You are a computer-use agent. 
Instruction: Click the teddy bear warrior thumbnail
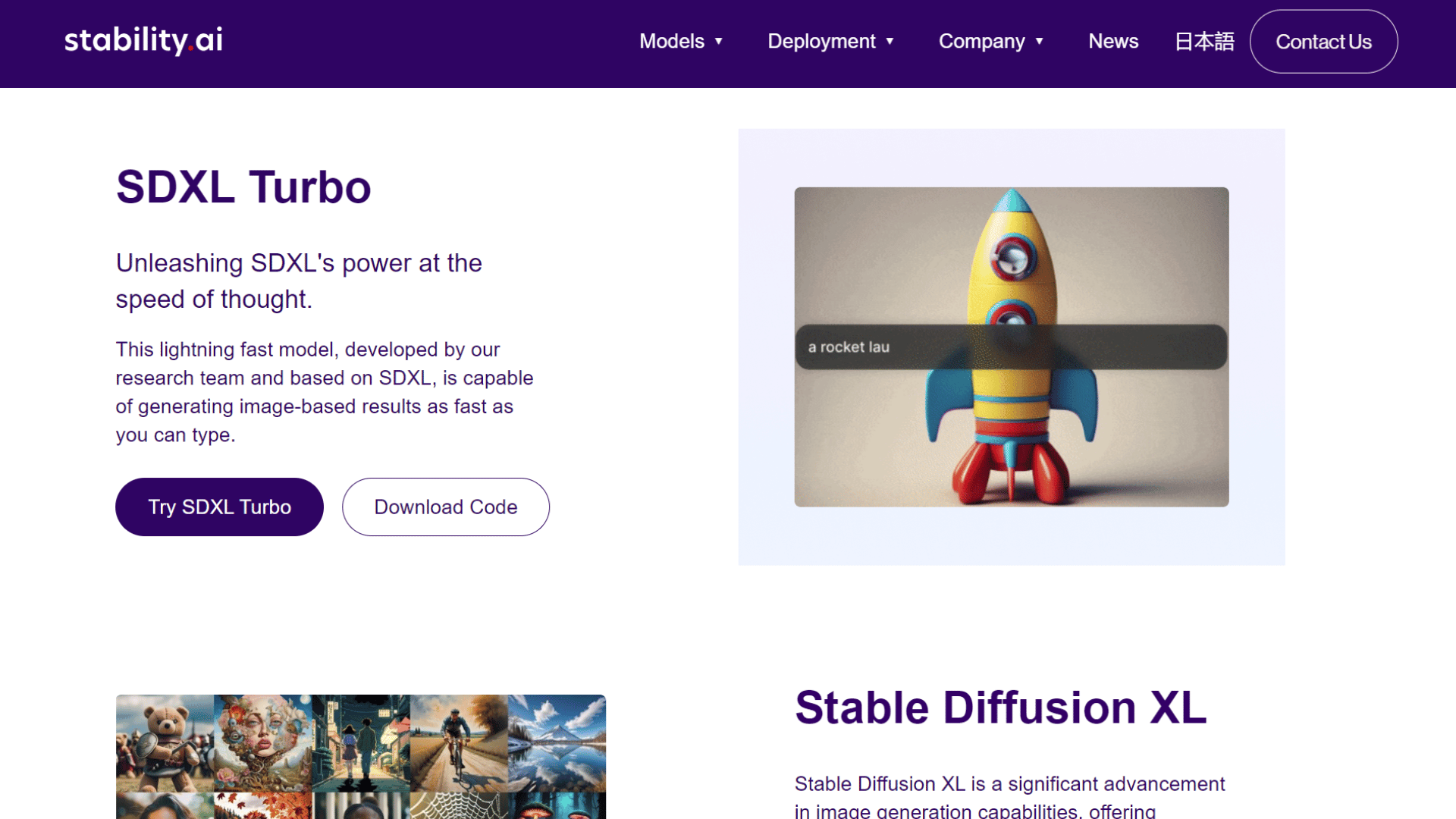pyautogui.click(x=165, y=743)
